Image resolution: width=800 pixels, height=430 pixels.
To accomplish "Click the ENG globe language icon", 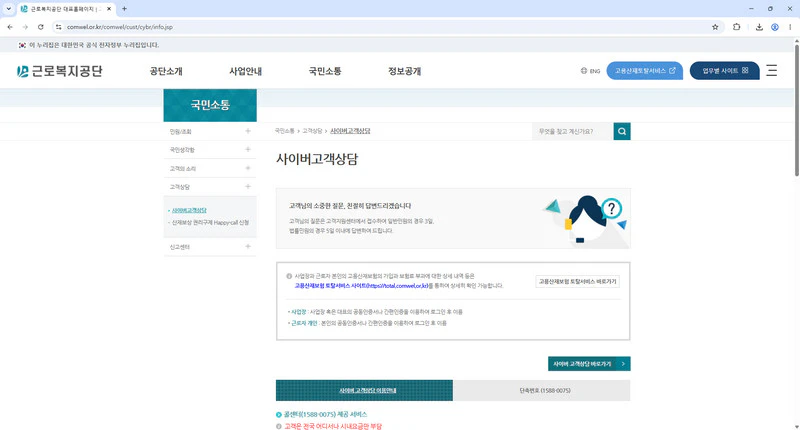I will click(590, 71).
